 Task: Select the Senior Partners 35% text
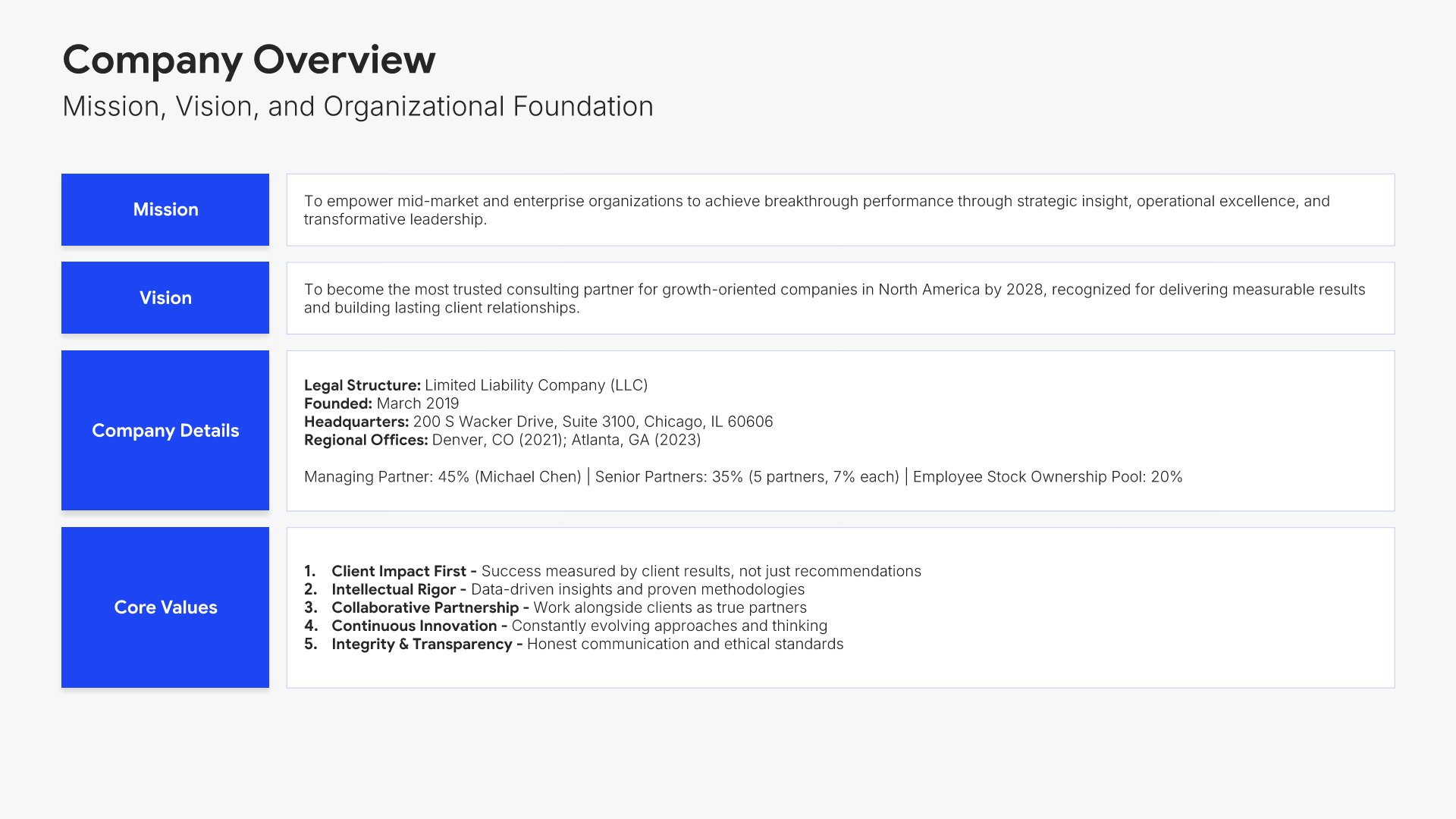coord(747,477)
